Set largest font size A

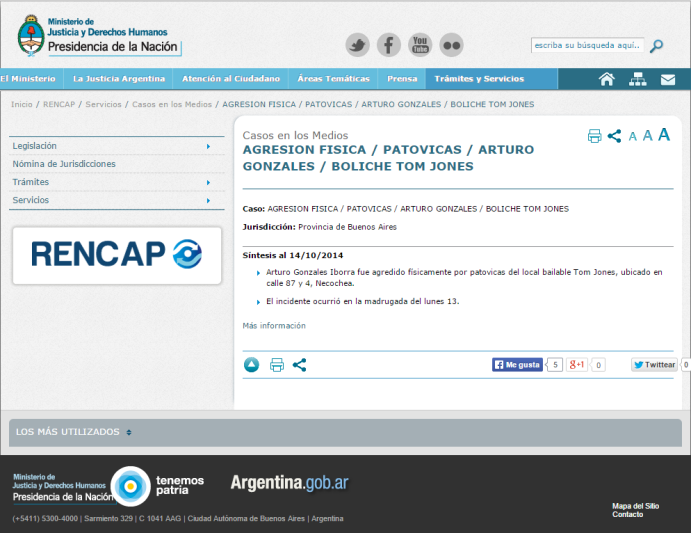664,134
